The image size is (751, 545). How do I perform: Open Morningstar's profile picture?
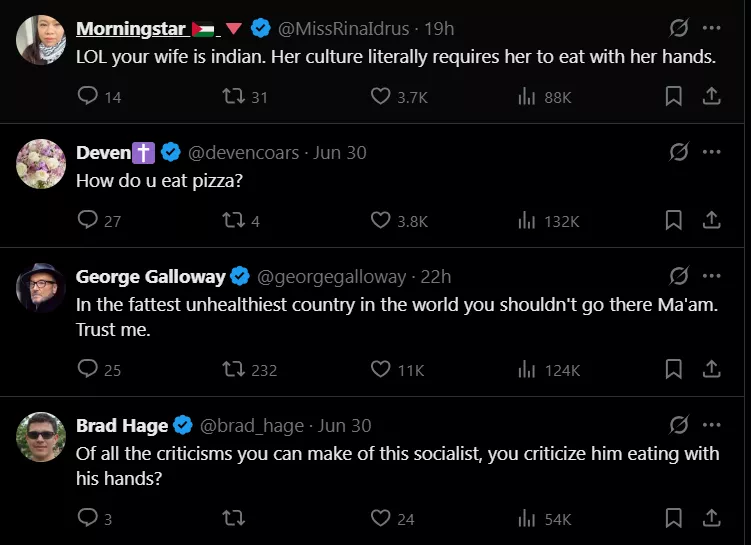(x=41, y=40)
